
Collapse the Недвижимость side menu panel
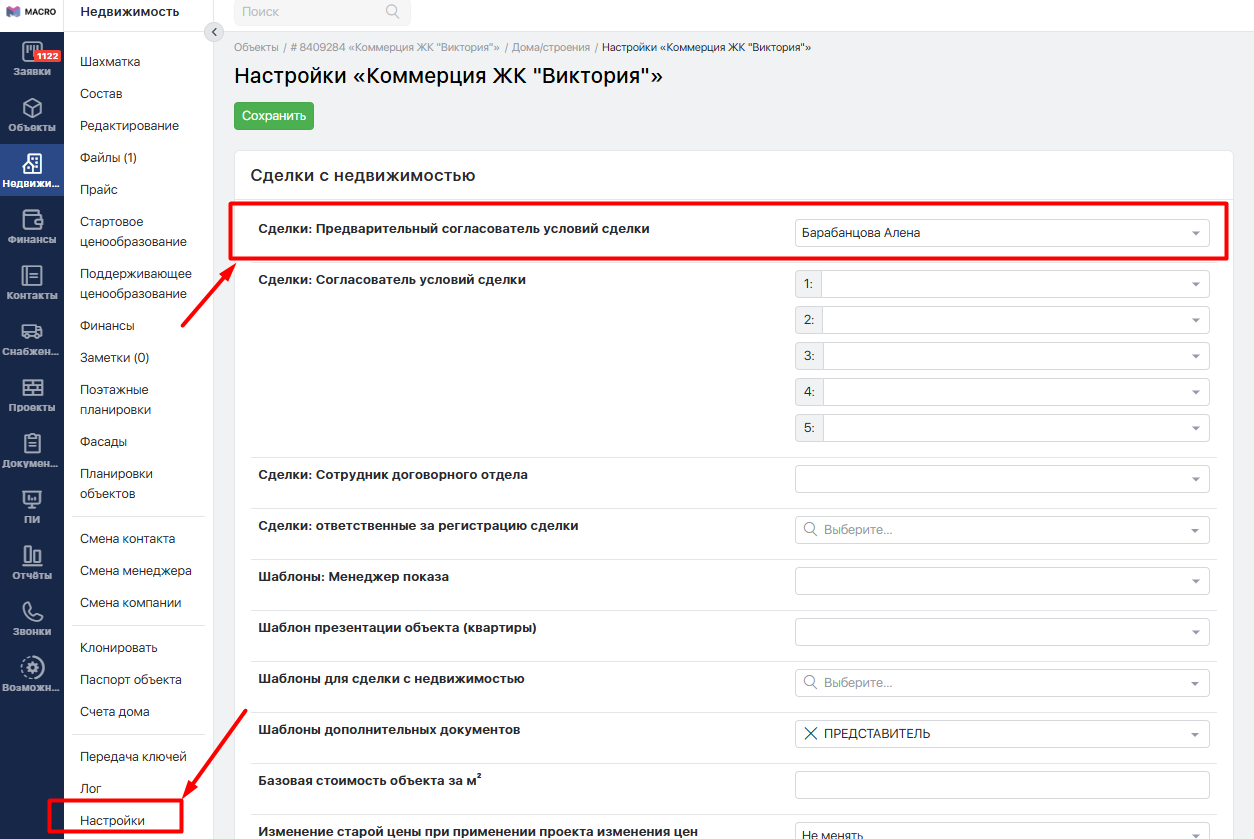tap(213, 32)
